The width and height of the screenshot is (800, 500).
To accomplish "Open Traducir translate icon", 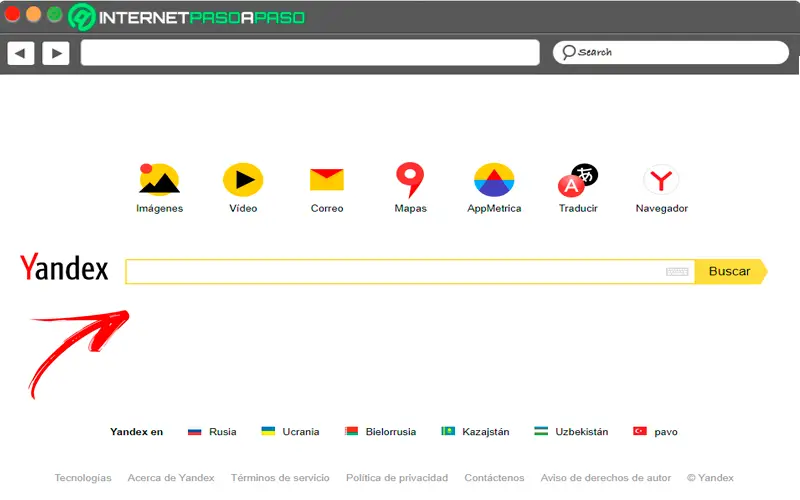I will click(578, 180).
